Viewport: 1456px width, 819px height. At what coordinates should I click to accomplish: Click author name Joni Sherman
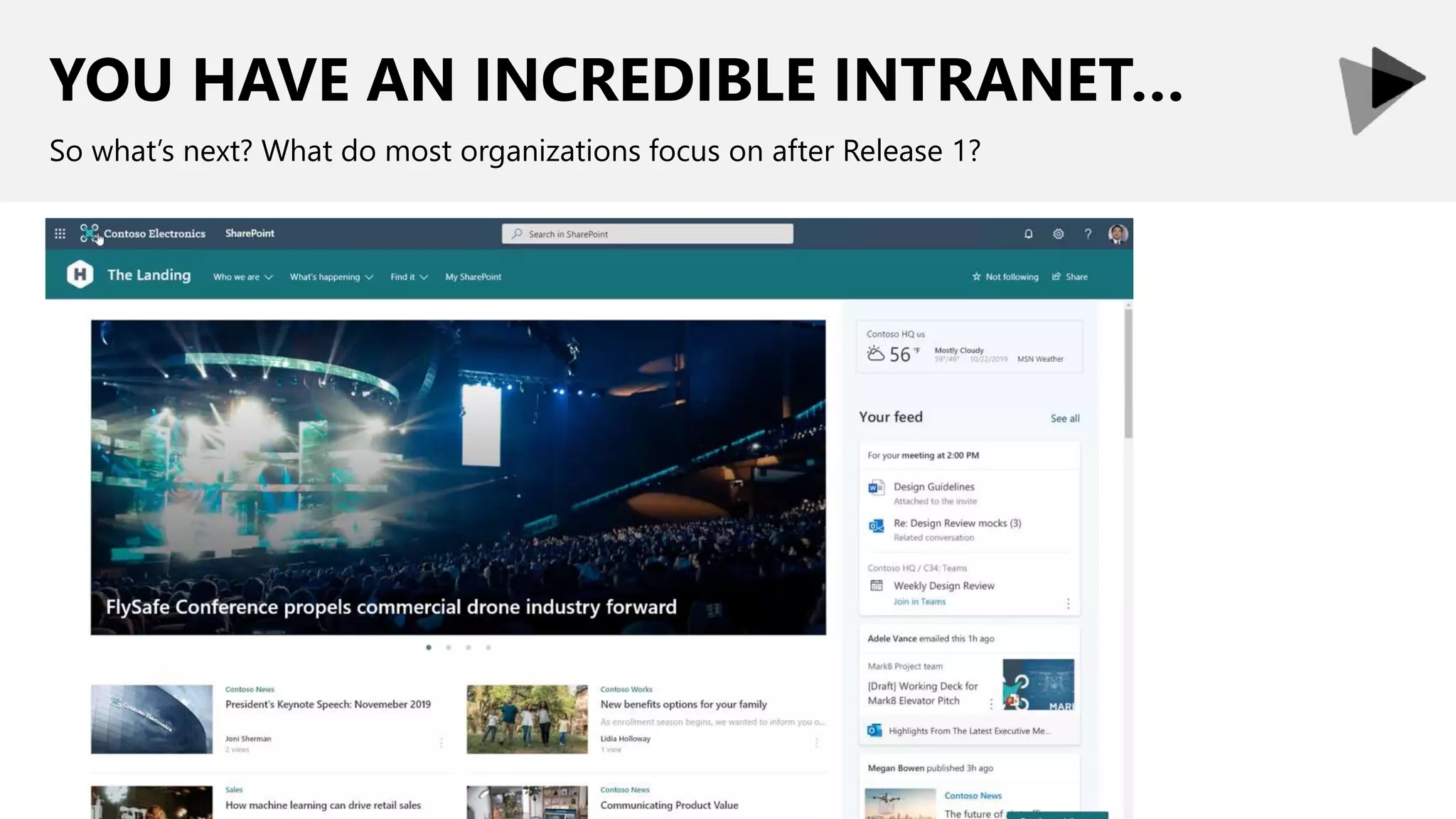(x=248, y=739)
